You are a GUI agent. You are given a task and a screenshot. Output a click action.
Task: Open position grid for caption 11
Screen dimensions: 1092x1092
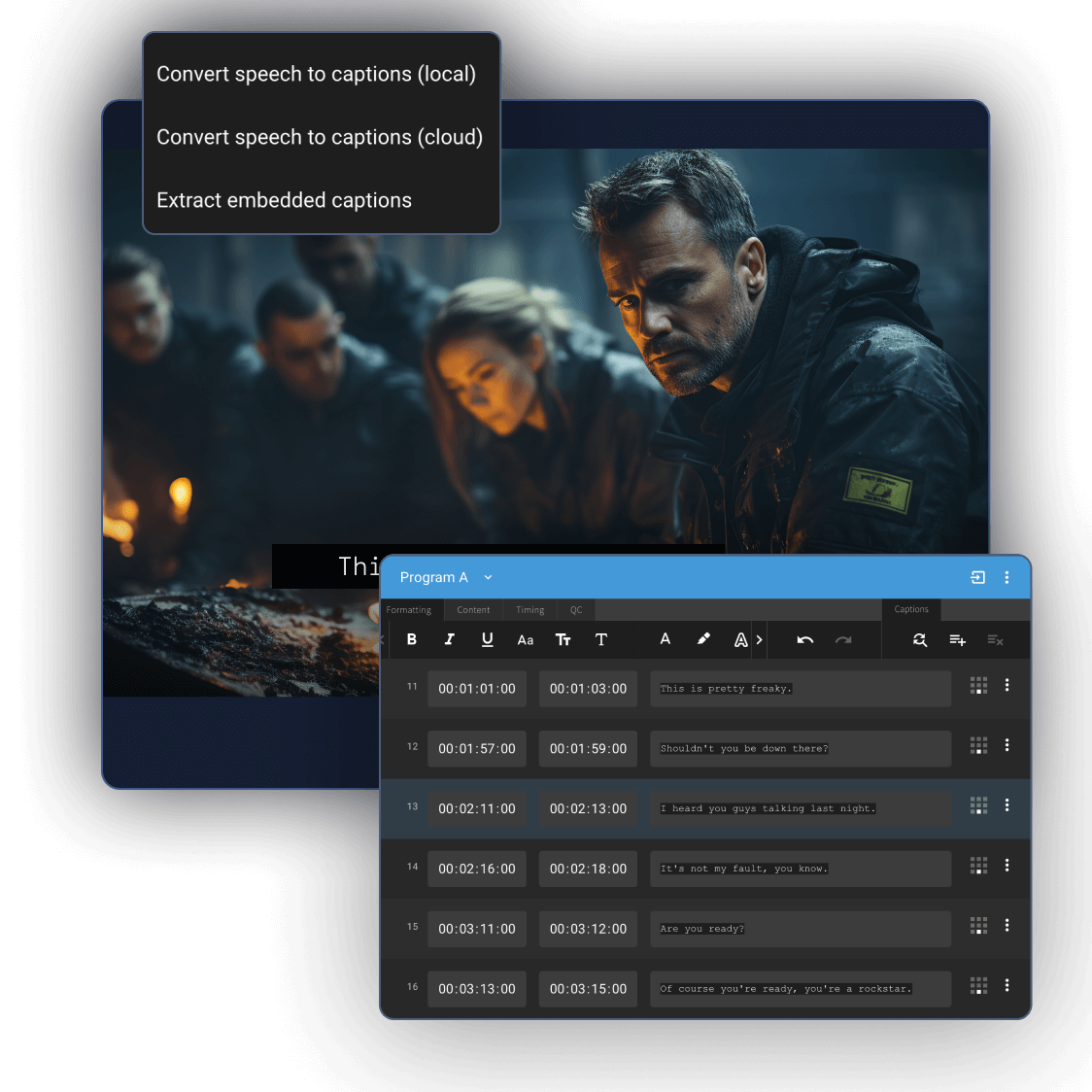978,686
